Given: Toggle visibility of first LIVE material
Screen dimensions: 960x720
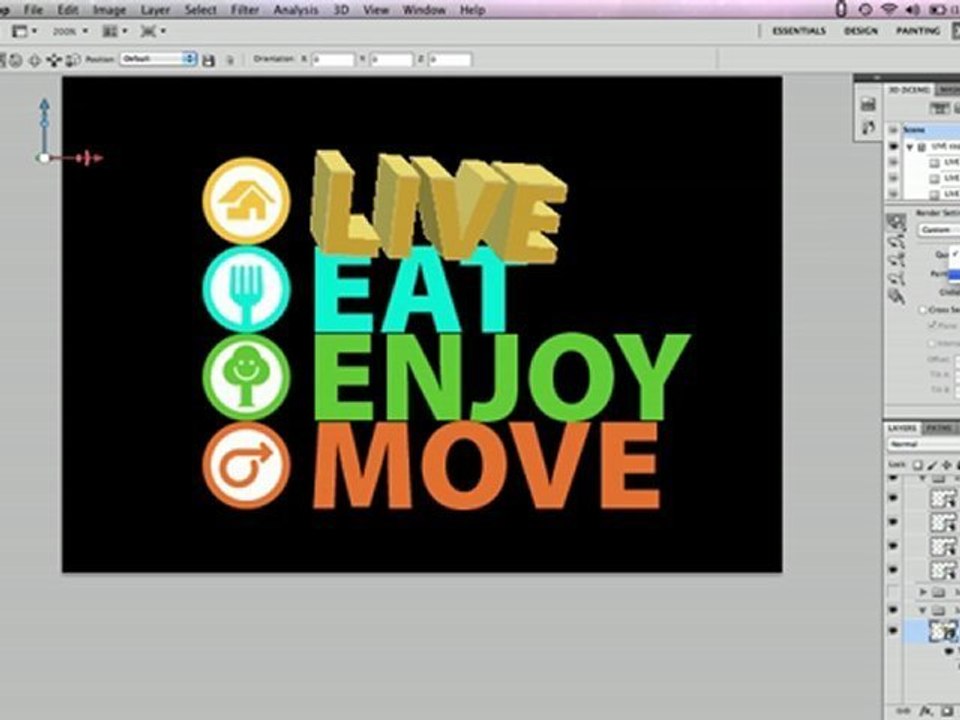Looking at the screenshot, I should click(x=893, y=162).
